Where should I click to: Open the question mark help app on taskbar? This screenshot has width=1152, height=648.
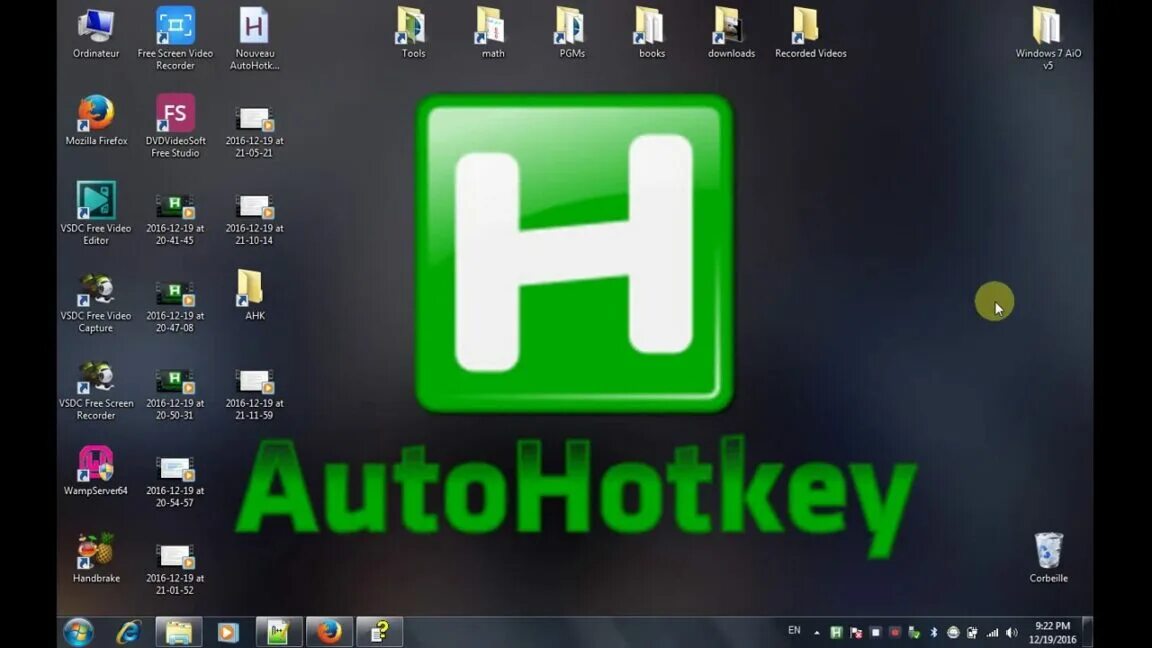pos(379,632)
